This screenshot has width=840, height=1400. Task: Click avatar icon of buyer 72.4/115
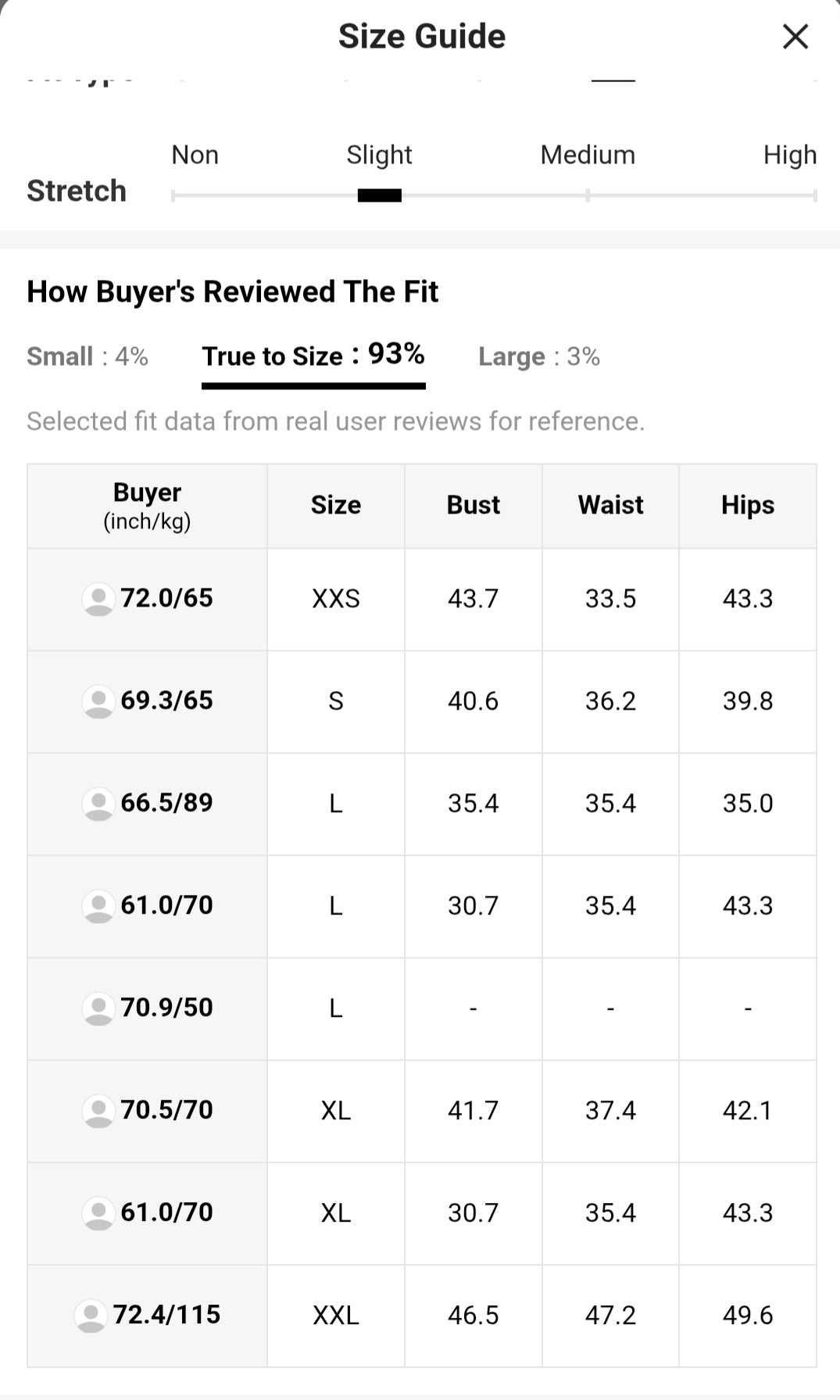[x=91, y=1316]
